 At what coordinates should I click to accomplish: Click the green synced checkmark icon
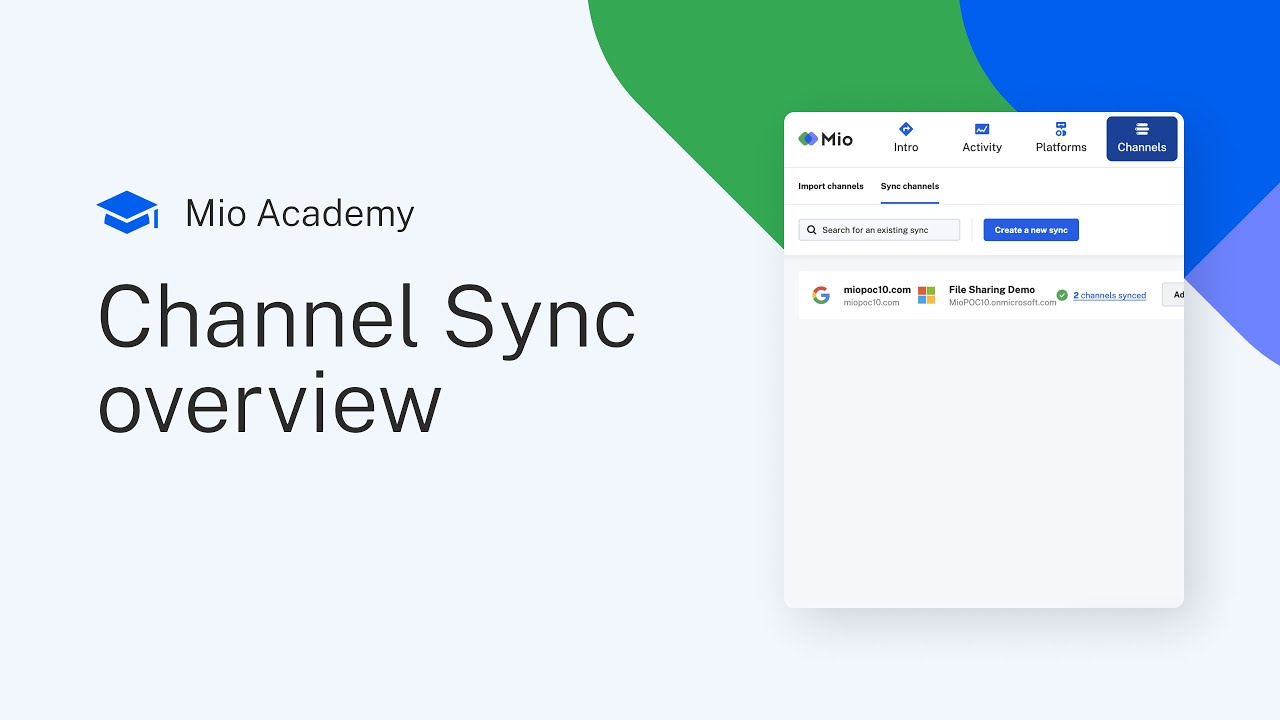[x=1062, y=295]
